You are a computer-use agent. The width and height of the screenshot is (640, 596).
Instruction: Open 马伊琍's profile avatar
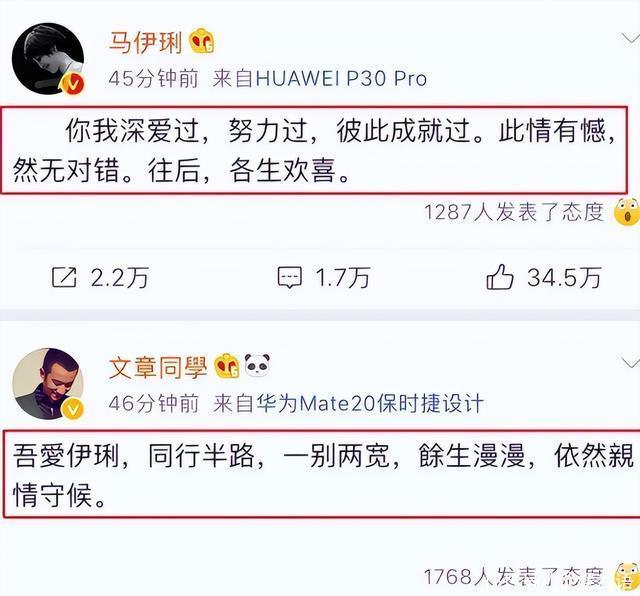pyautogui.click(x=48, y=59)
